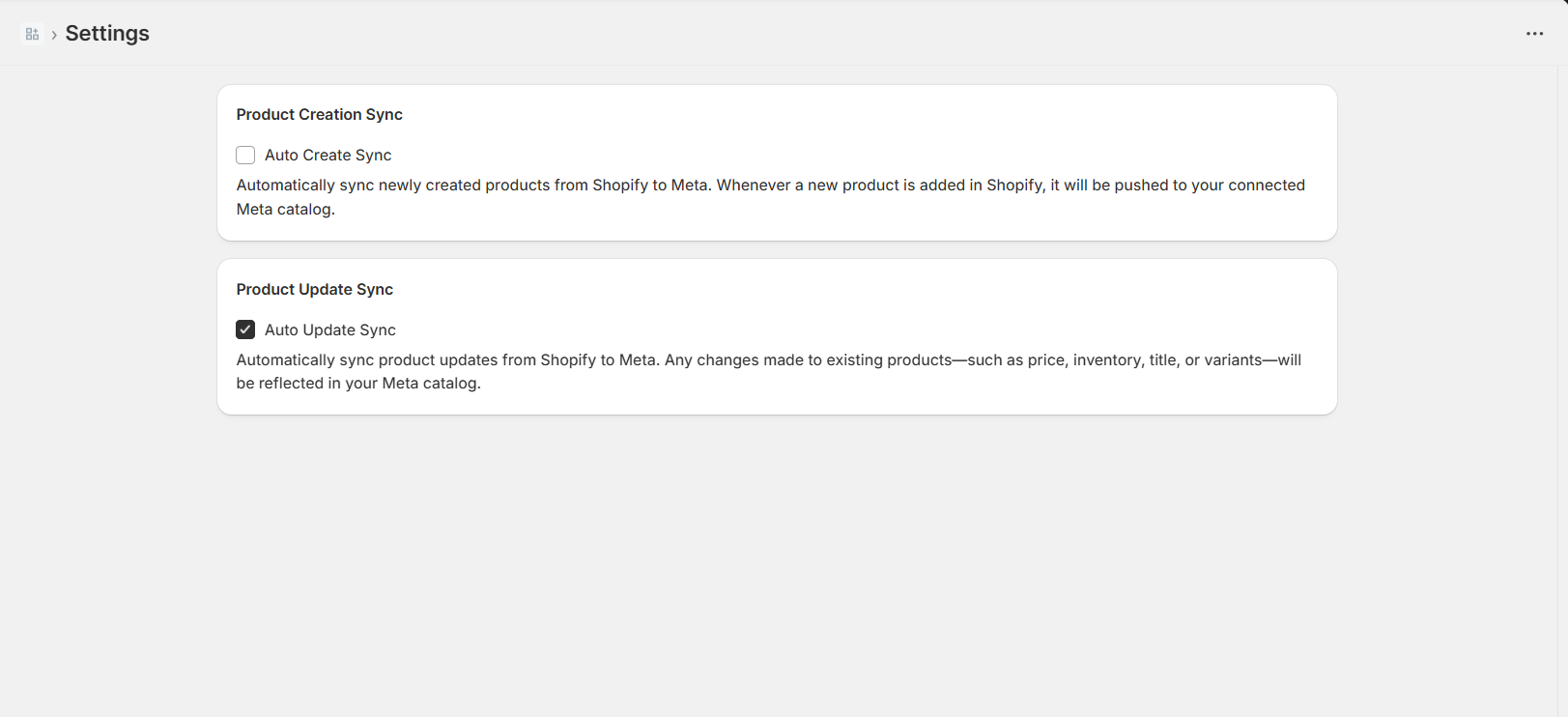Click the Settings page title

[x=107, y=34]
